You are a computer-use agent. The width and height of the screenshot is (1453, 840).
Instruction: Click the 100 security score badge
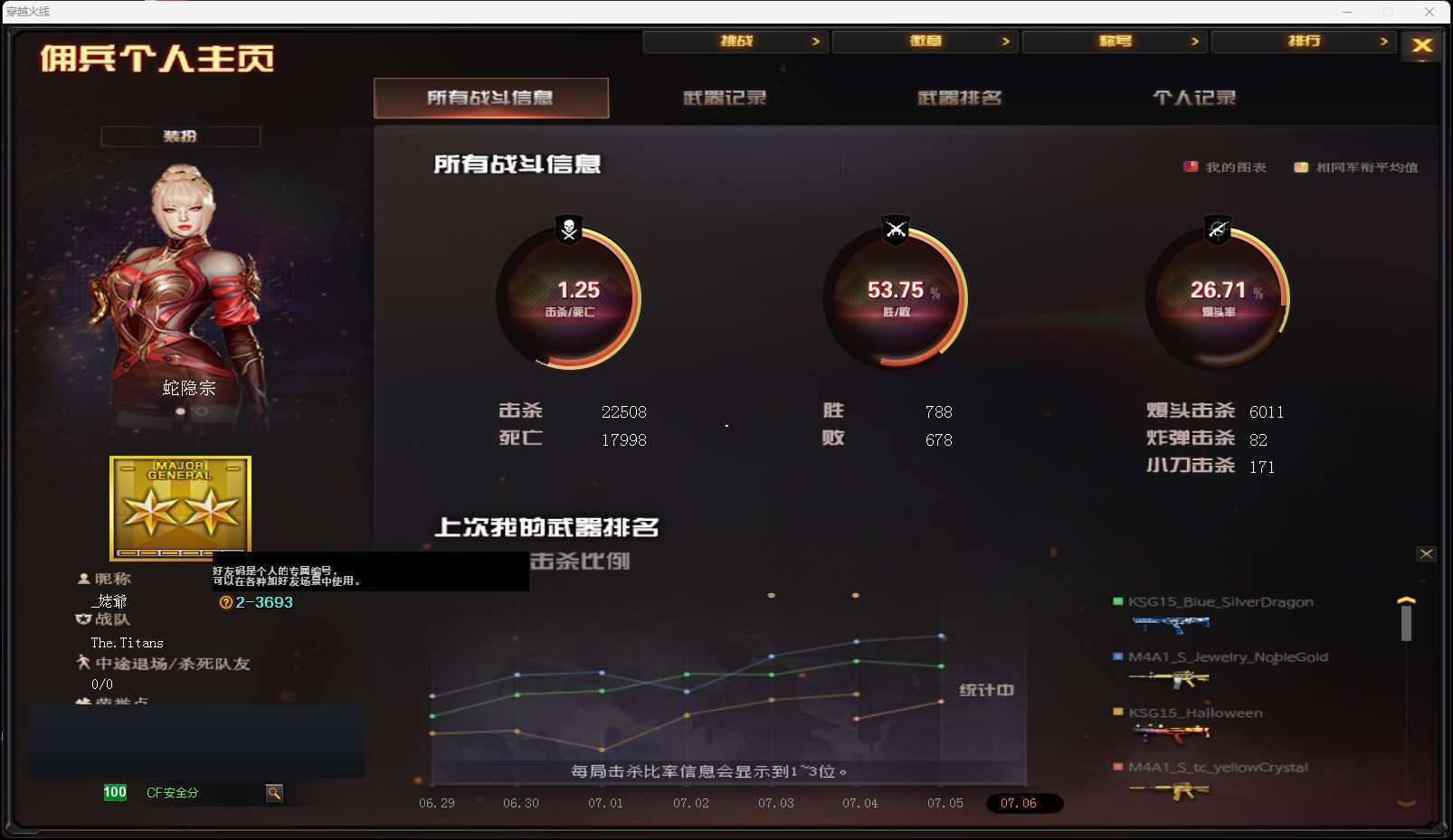[x=115, y=792]
